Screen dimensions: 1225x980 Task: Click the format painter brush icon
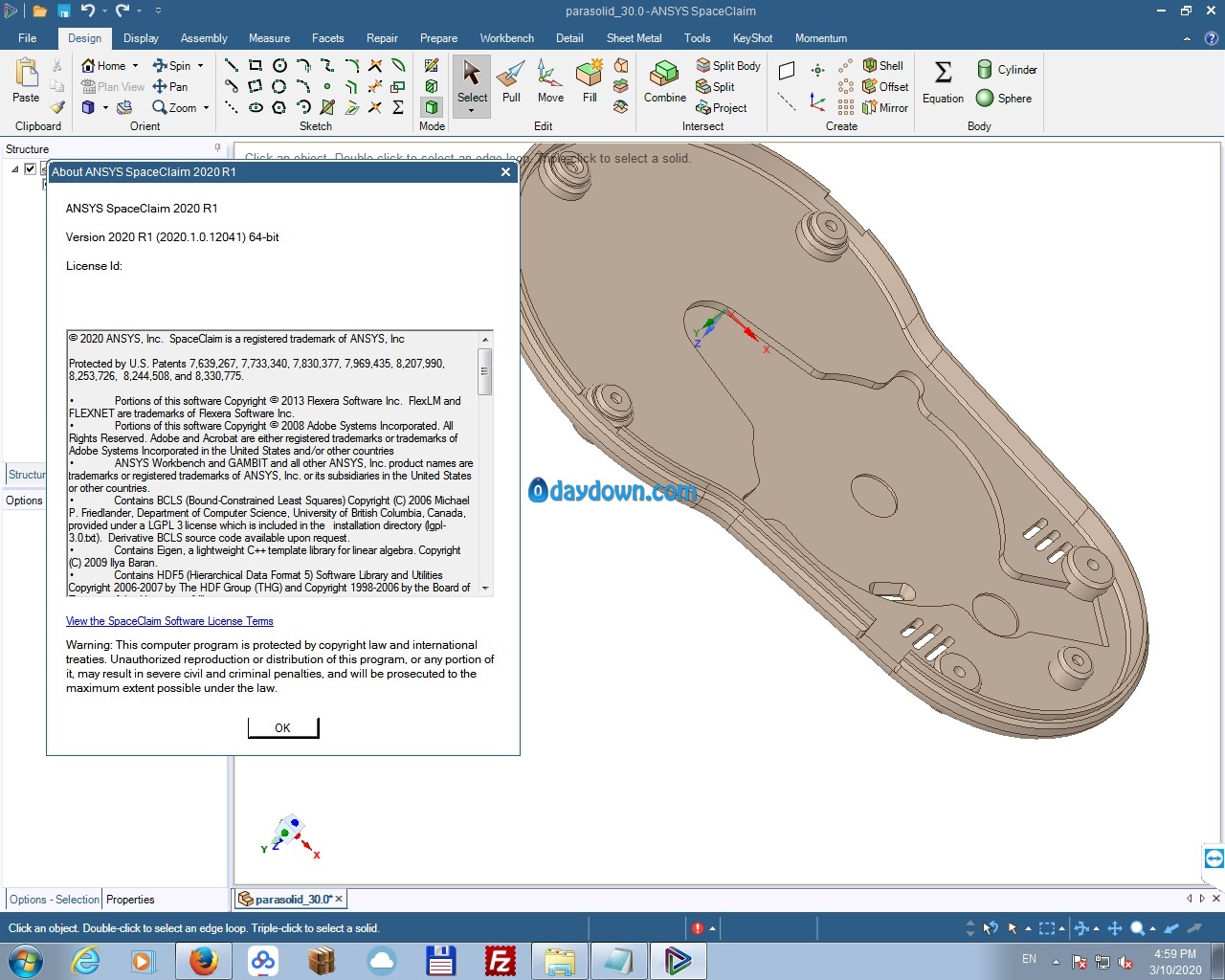coord(57,107)
